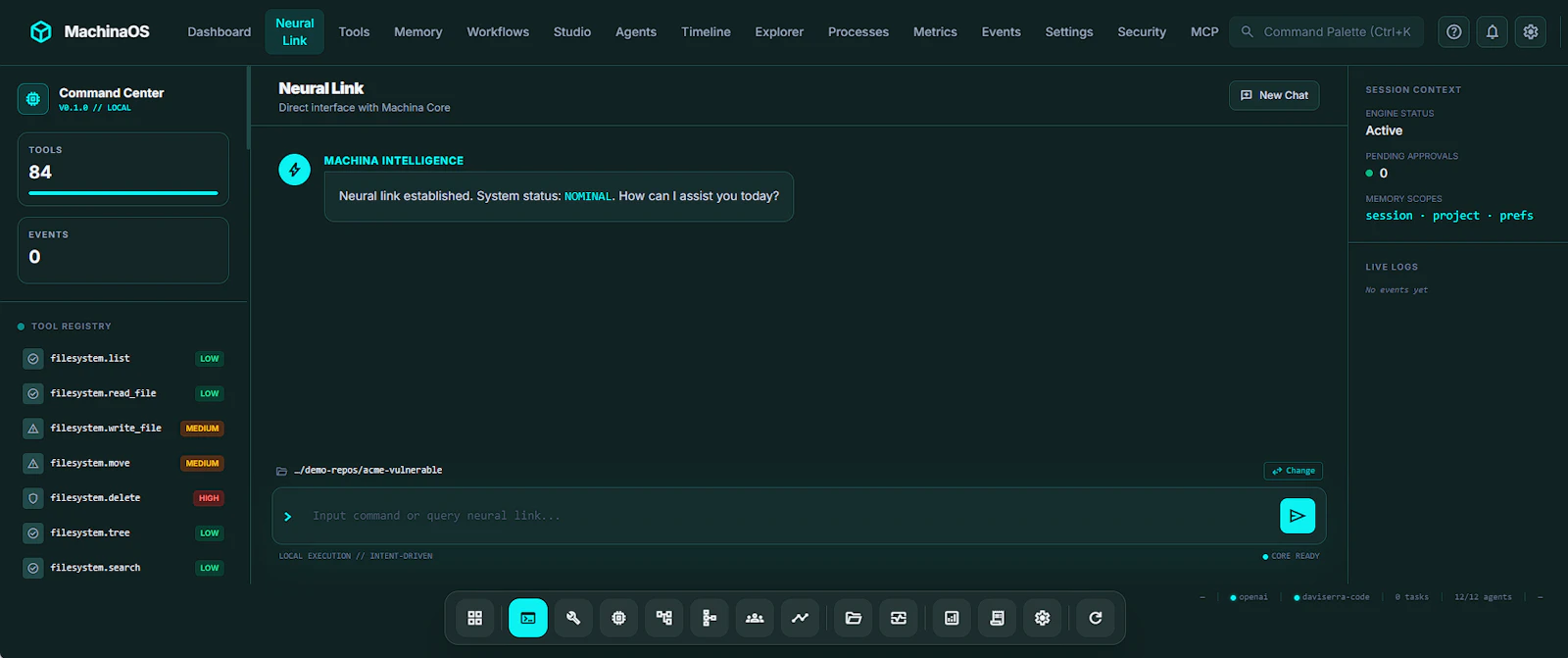Click the check icon next to filesystem.search
Image resolution: width=1568 pixels, height=658 pixels.
tap(33, 568)
